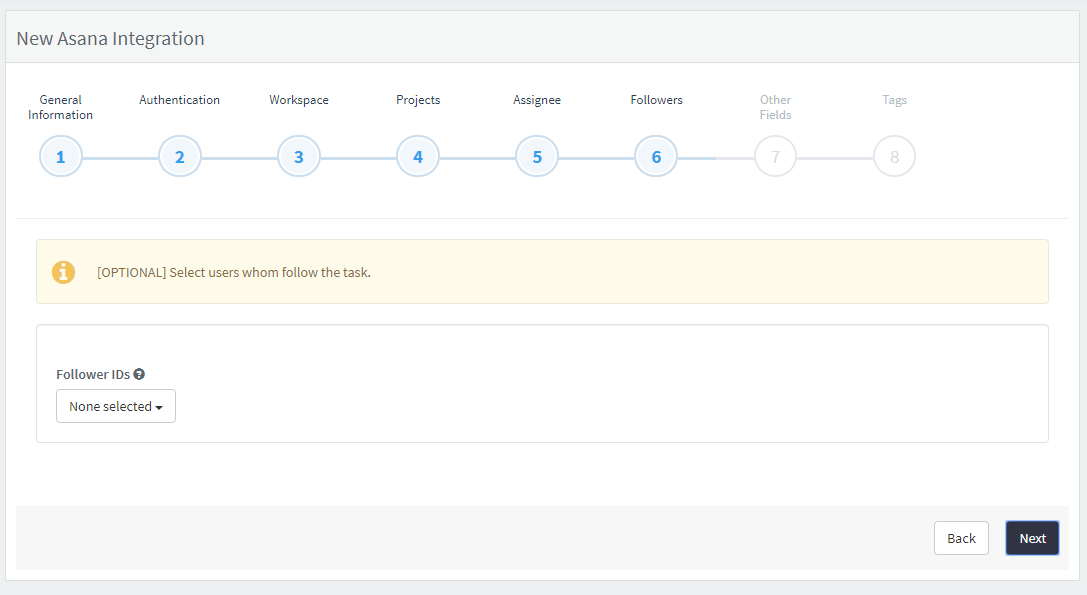
Task: Click the step 6 Followers circle
Action: (x=656, y=157)
